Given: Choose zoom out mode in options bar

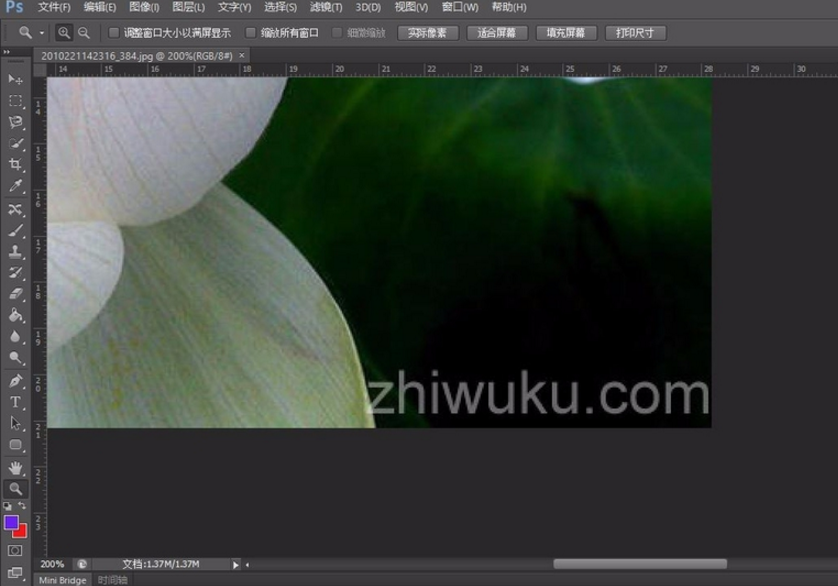Looking at the screenshot, I should point(84,33).
